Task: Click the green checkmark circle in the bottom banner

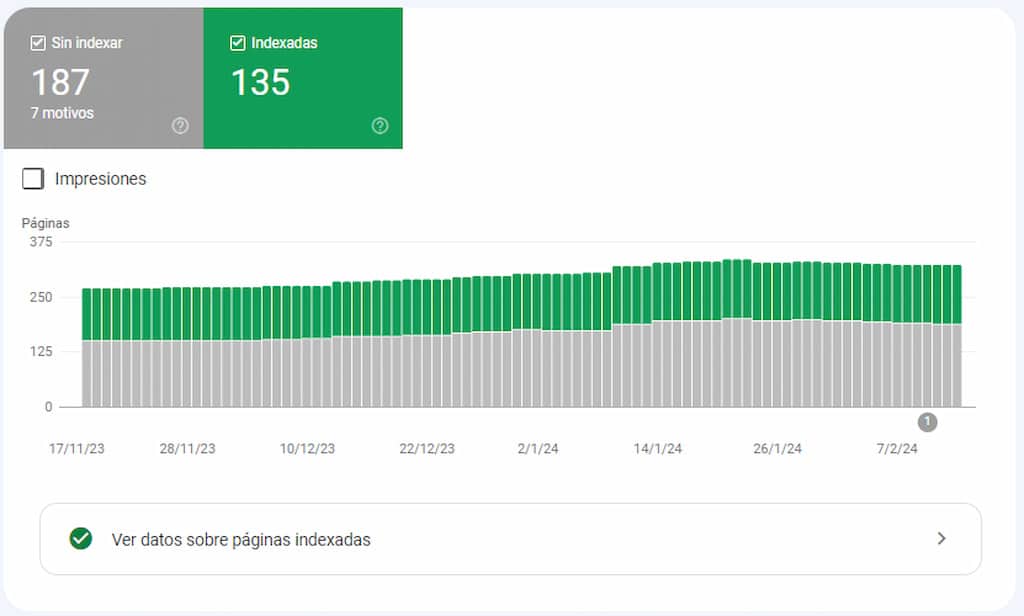Action: (79, 539)
